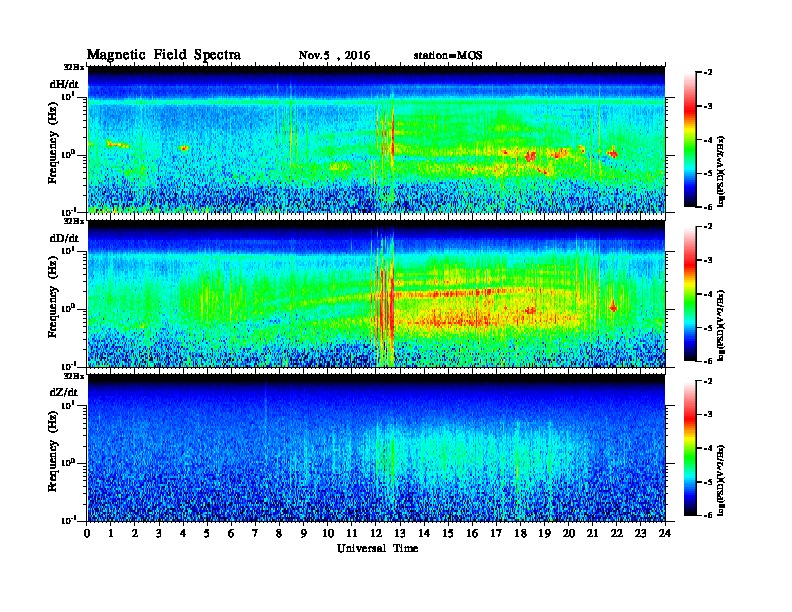Screen dimensions: 792x612
Task: Click the -4 value on dZ/dt color bar
Action: [x=708, y=448]
